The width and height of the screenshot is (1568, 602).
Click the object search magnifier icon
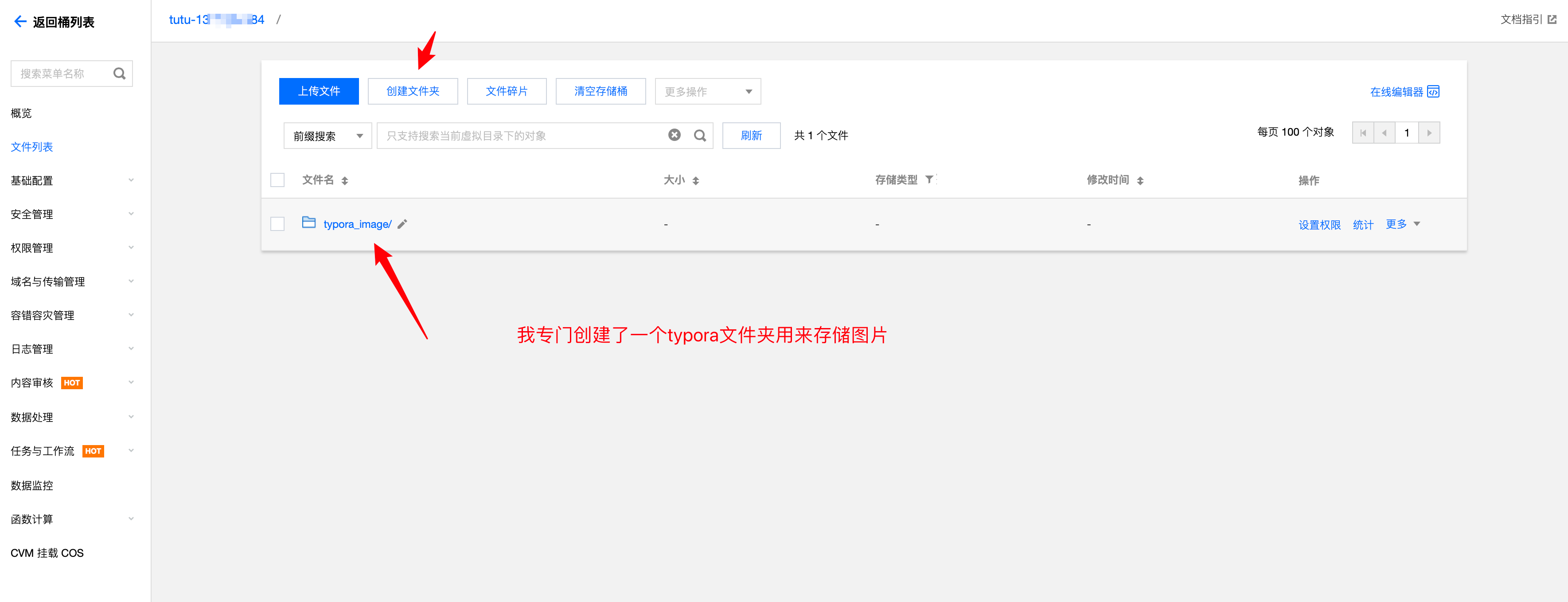tap(700, 136)
